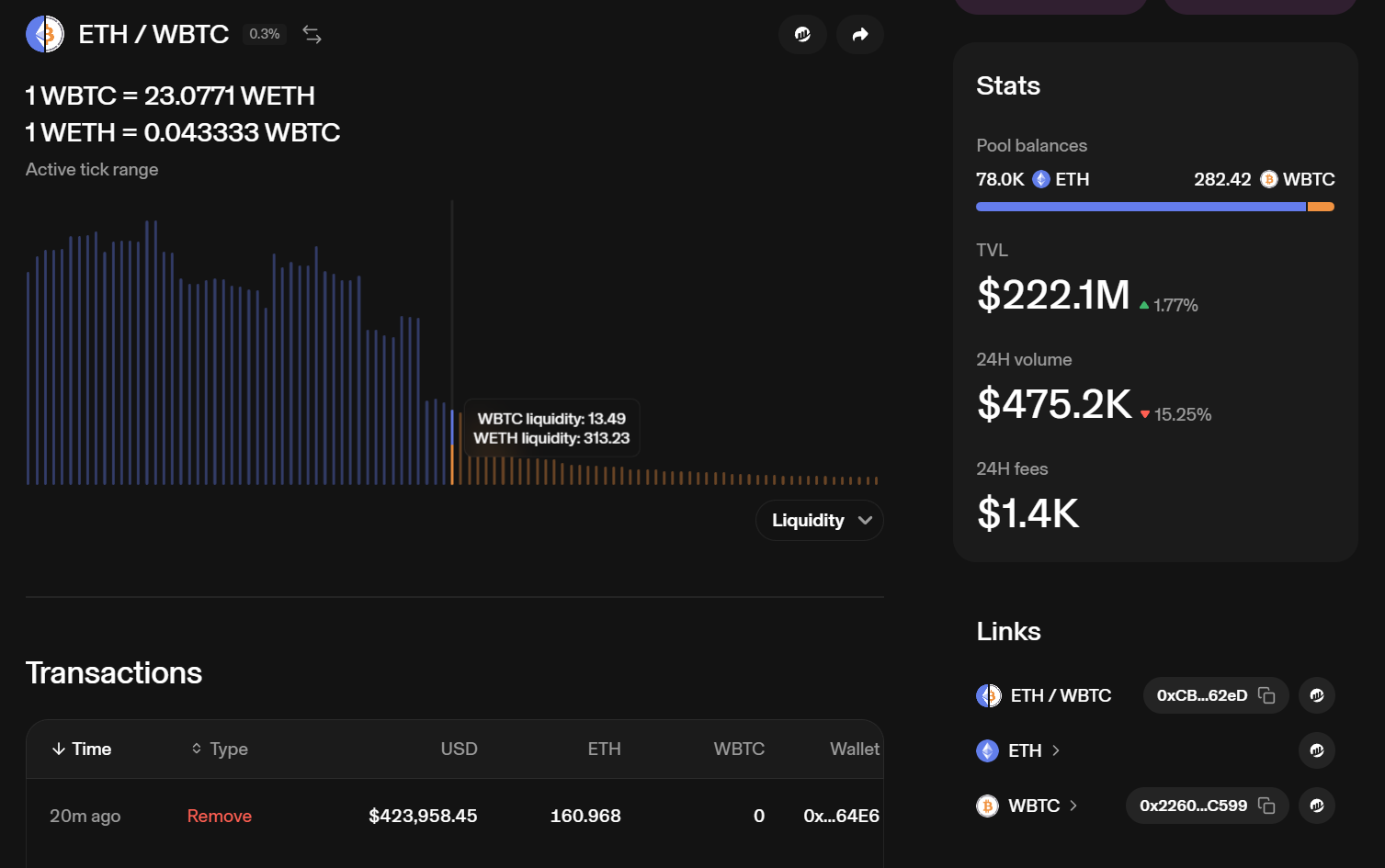The image size is (1385, 868).
Task: Click the chevron next to ETH link
Action: [1056, 750]
